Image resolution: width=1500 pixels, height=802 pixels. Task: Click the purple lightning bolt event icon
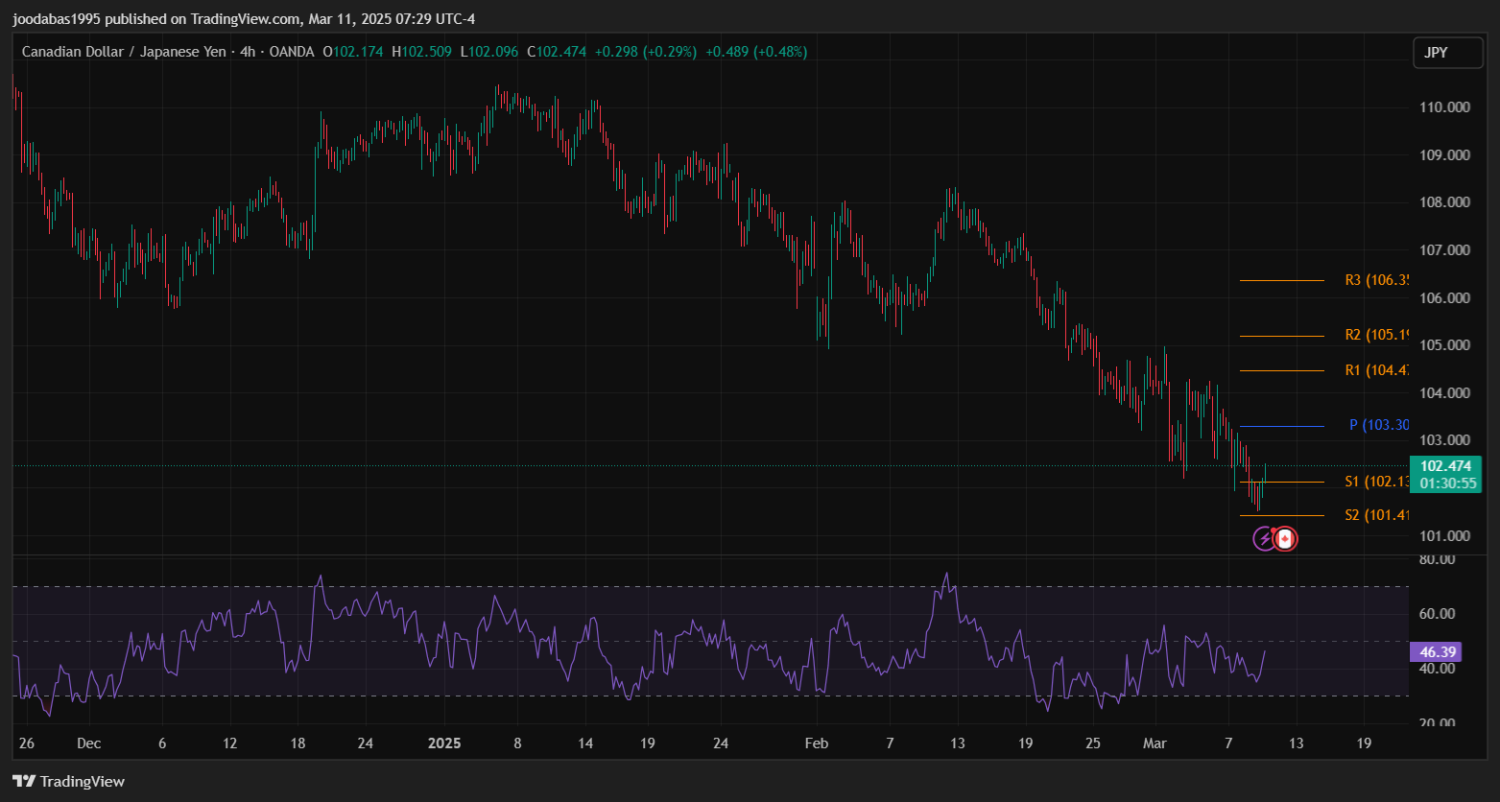pos(1264,540)
